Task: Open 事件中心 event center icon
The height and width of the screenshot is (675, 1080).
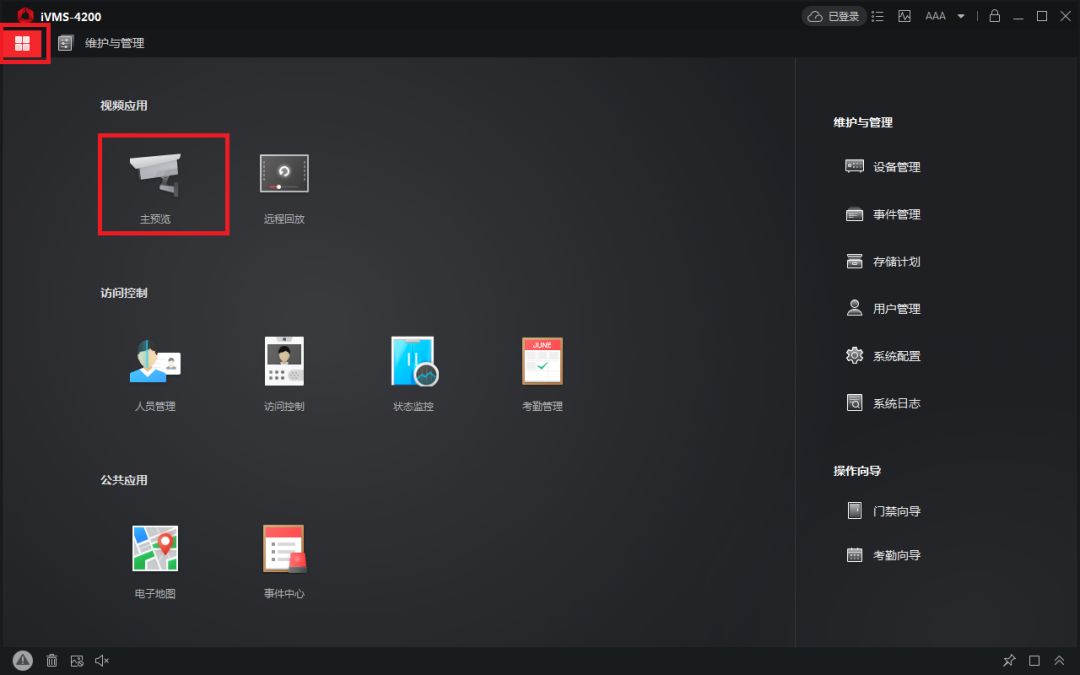Action: coord(284,548)
